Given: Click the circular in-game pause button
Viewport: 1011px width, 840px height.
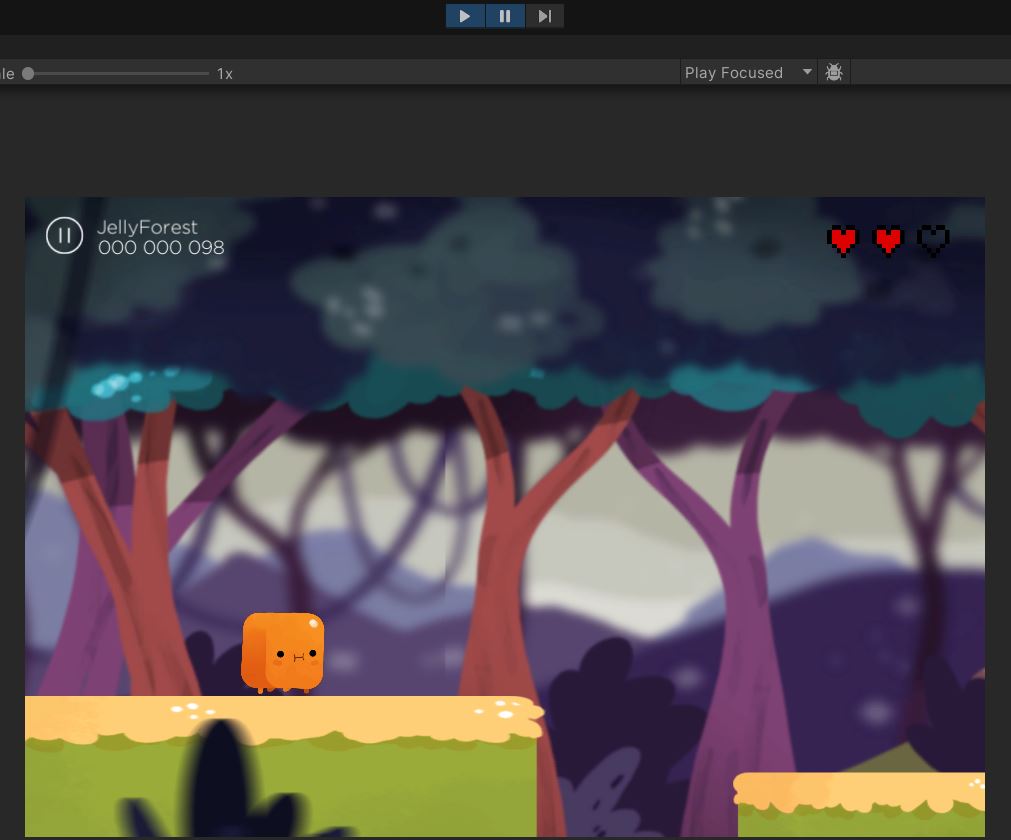Looking at the screenshot, I should click(x=64, y=236).
